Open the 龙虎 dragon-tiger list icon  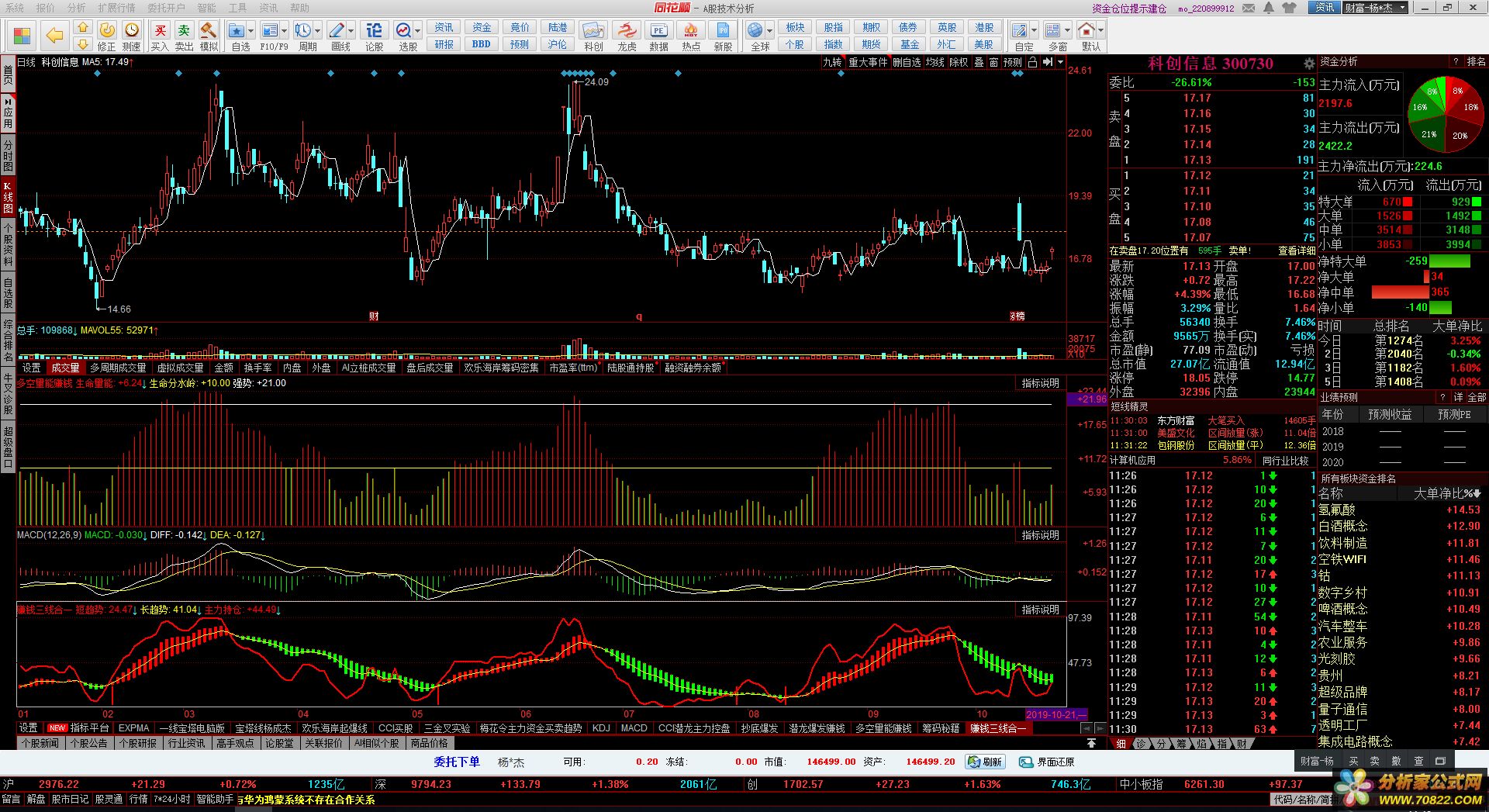point(627,30)
